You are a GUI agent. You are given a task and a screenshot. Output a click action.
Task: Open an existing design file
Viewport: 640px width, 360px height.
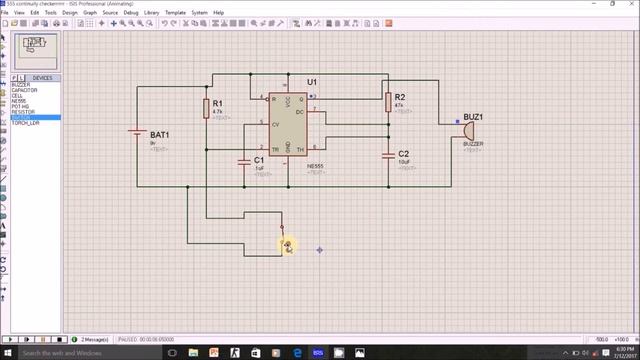(14, 24)
